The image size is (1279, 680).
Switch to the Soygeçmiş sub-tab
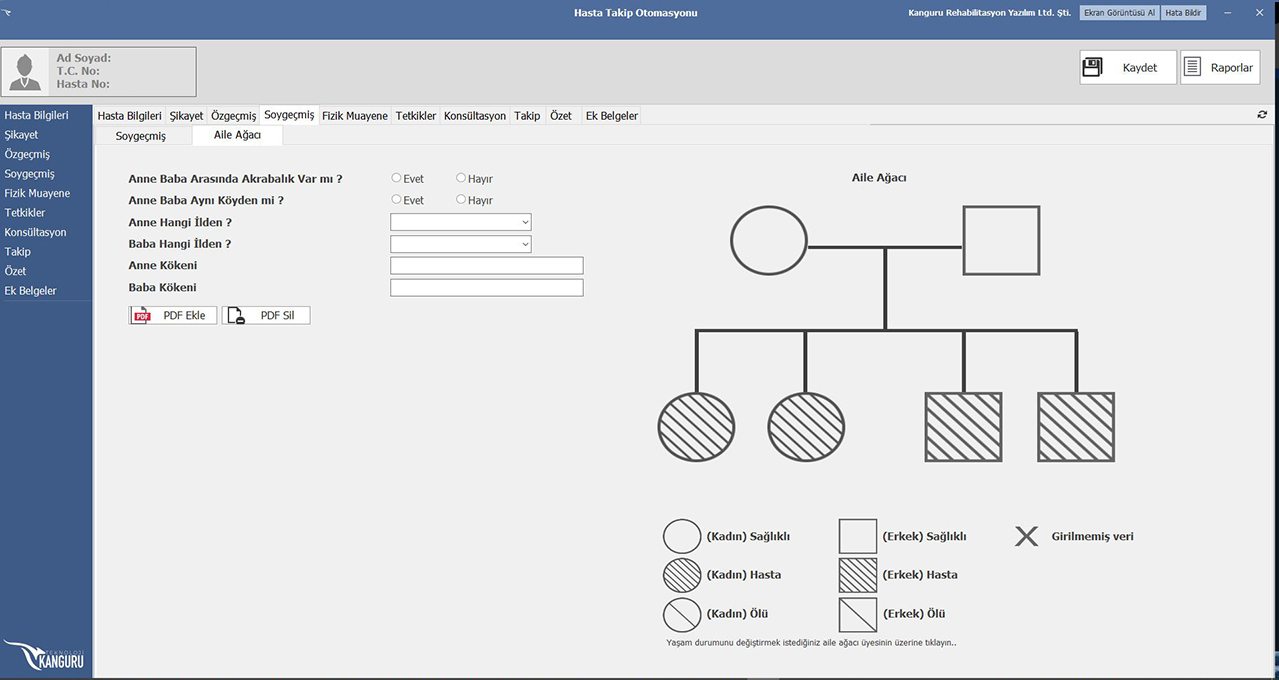tap(141, 135)
